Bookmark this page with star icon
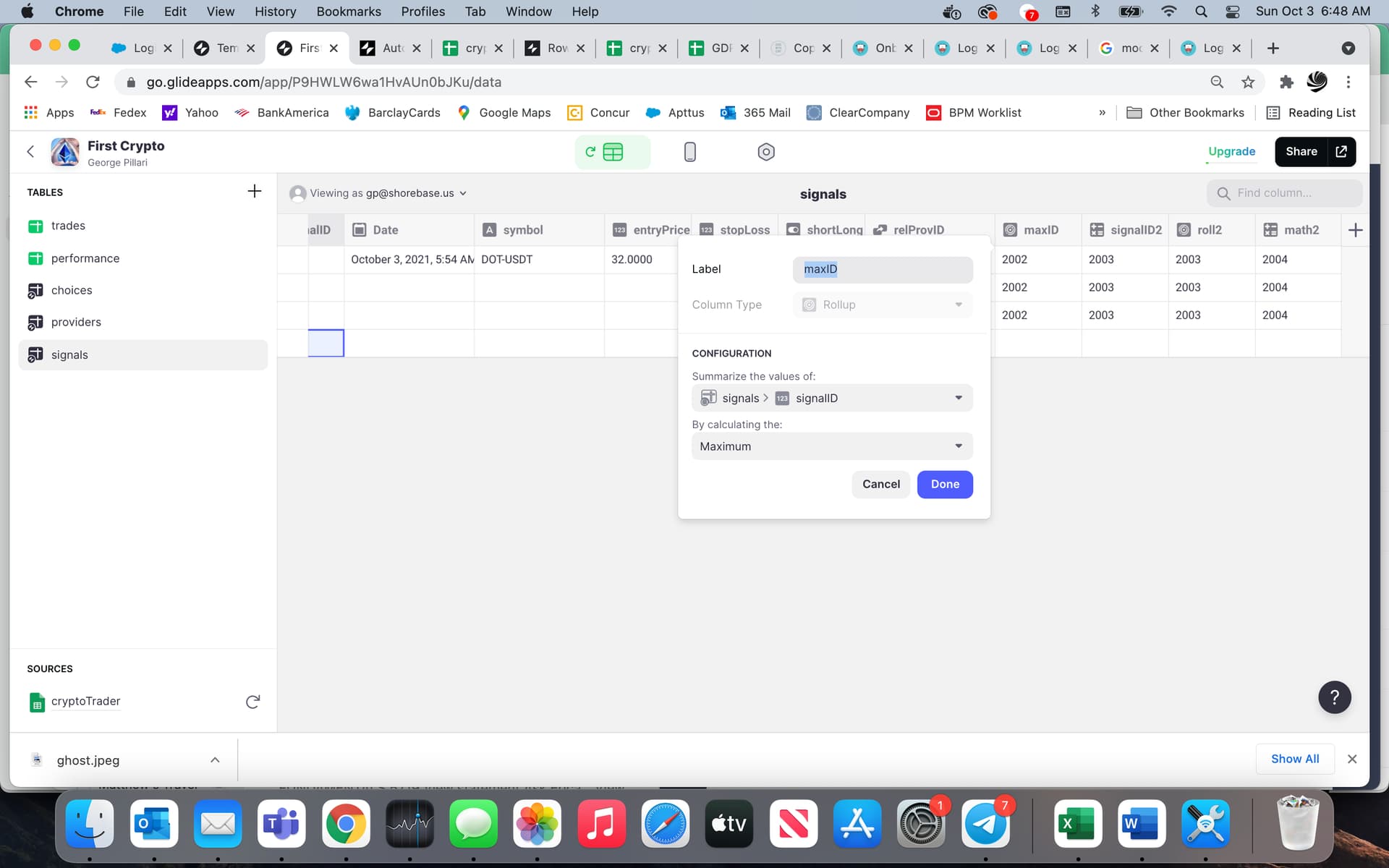The image size is (1389, 868). point(1247,82)
